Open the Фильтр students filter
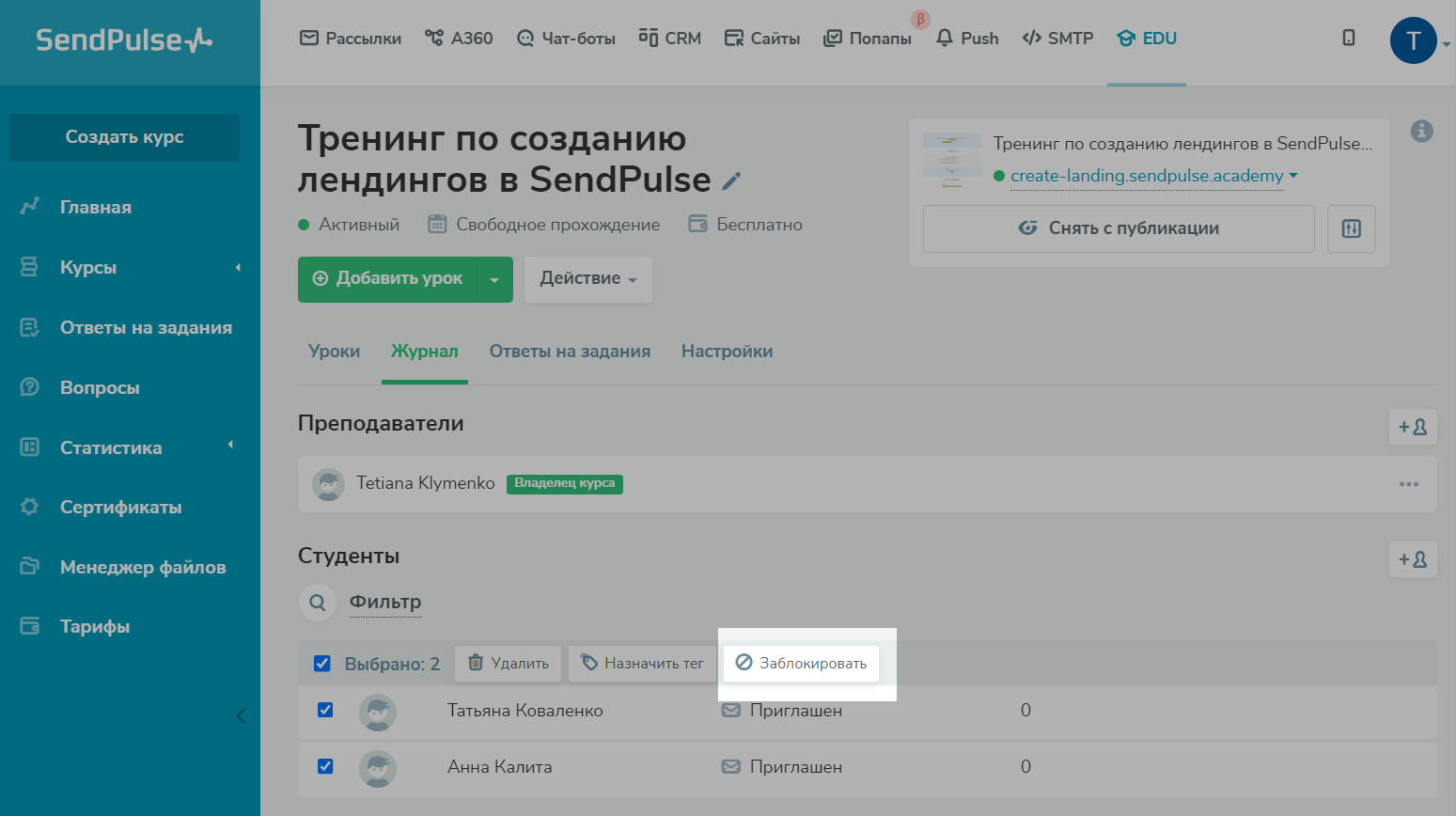Screen dimensions: 1456x816 tap(385, 602)
